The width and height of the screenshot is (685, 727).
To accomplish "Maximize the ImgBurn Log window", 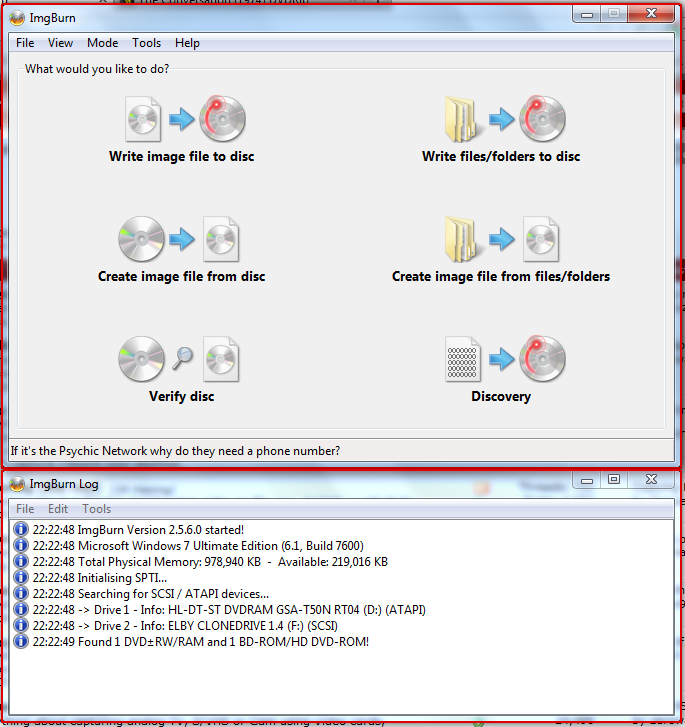I will click(x=614, y=479).
